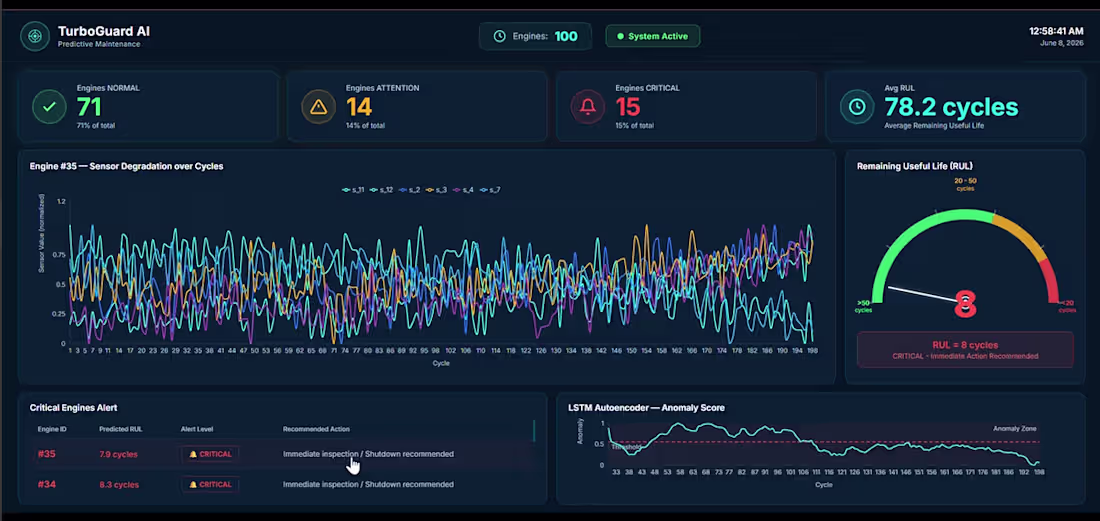Click the recommended action text for engine #34
The image size is (1100, 521).
coord(368,485)
